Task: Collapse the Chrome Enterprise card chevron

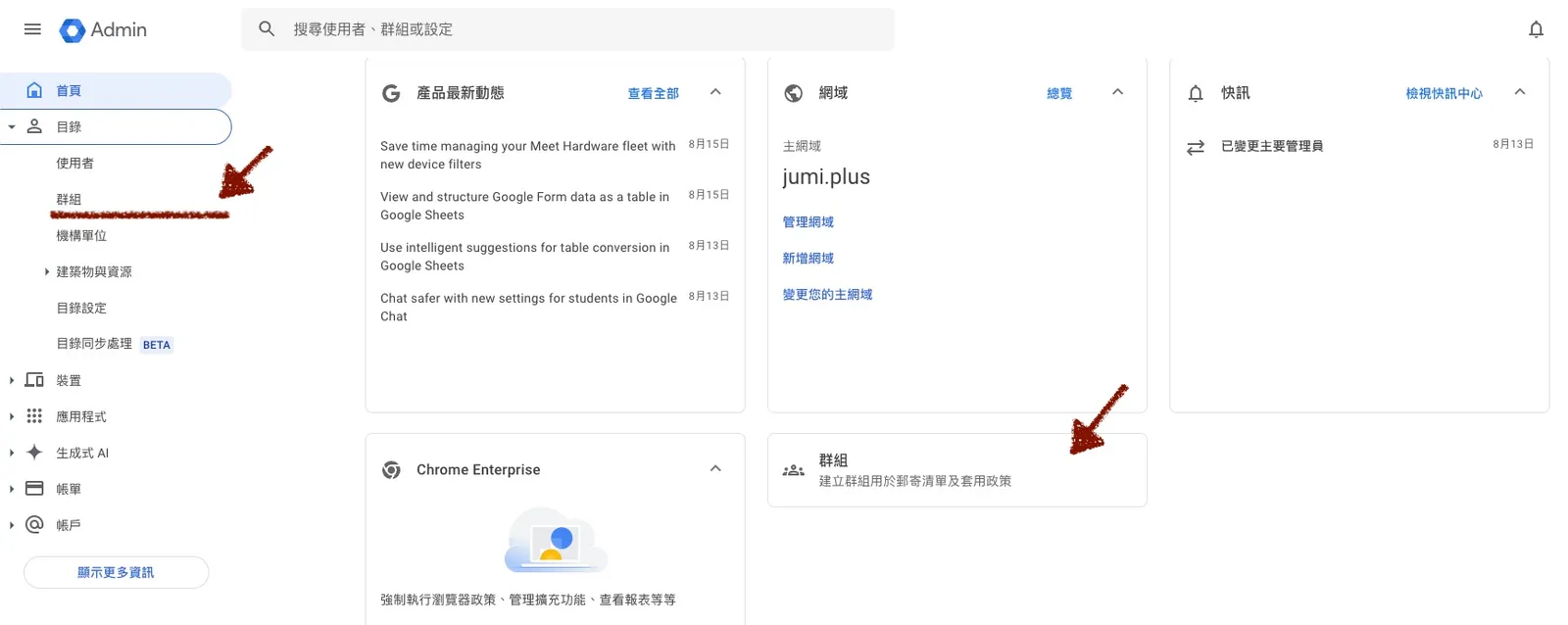Action: click(715, 469)
